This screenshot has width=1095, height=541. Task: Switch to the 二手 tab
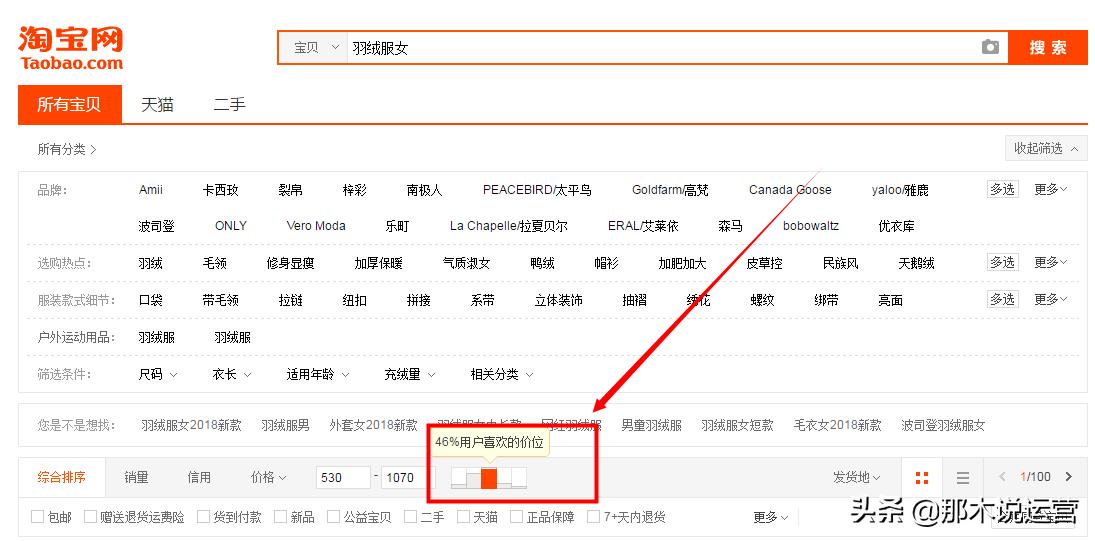click(230, 105)
